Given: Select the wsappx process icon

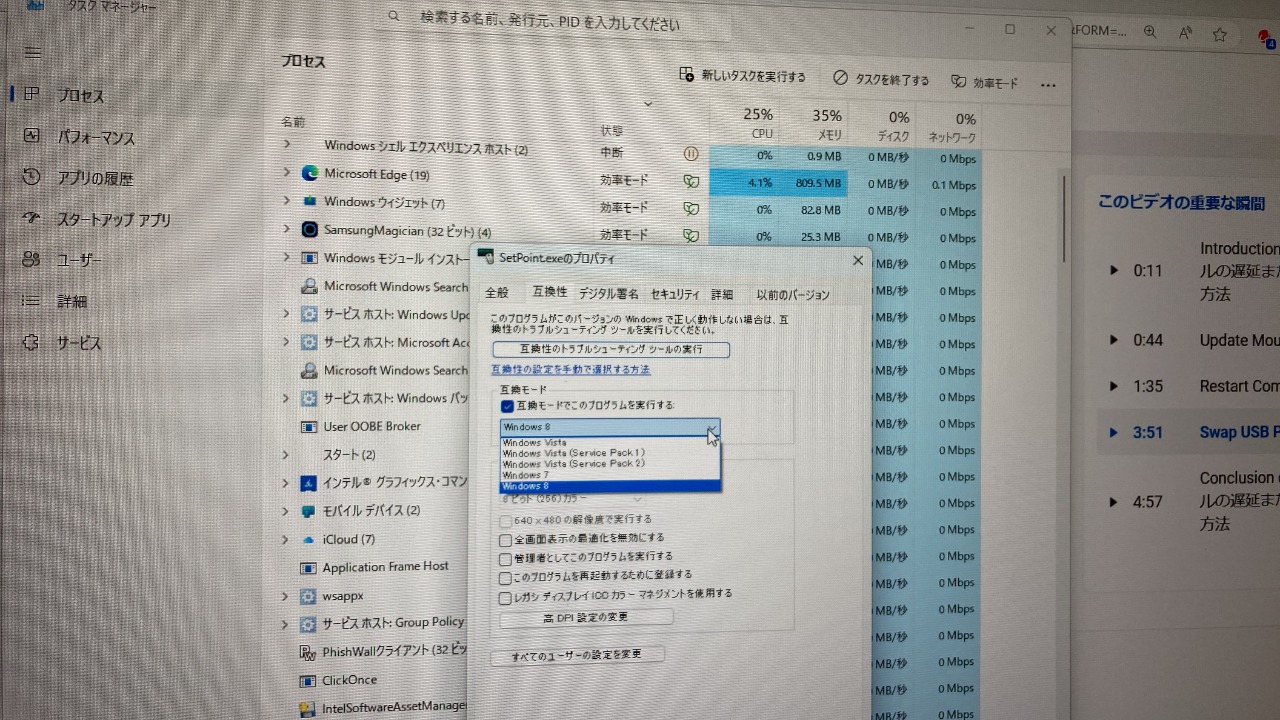Looking at the screenshot, I should pos(309,596).
